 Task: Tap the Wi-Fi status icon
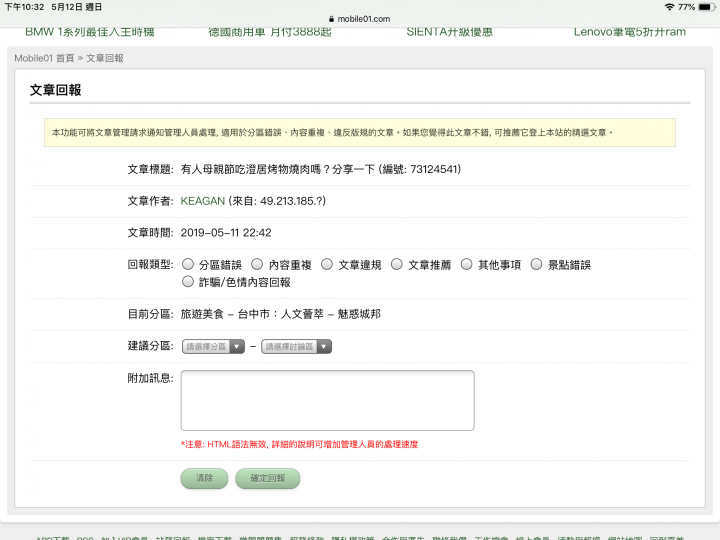click(x=669, y=7)
